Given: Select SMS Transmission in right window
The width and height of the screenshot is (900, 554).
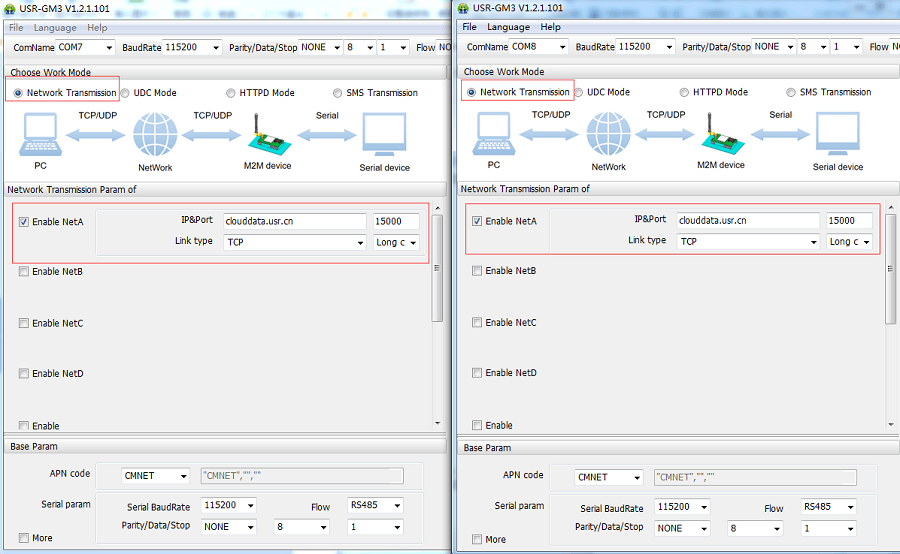Looking at the screenshot, I should 791,92.
